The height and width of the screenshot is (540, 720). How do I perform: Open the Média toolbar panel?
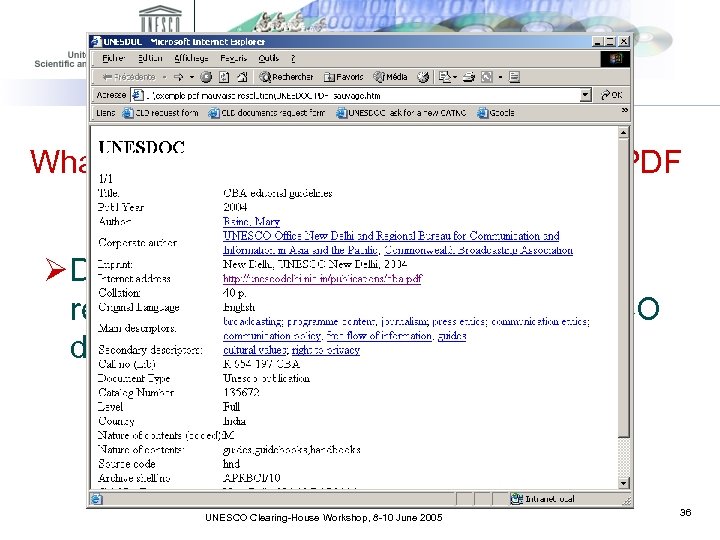click(x=391, y=77)
